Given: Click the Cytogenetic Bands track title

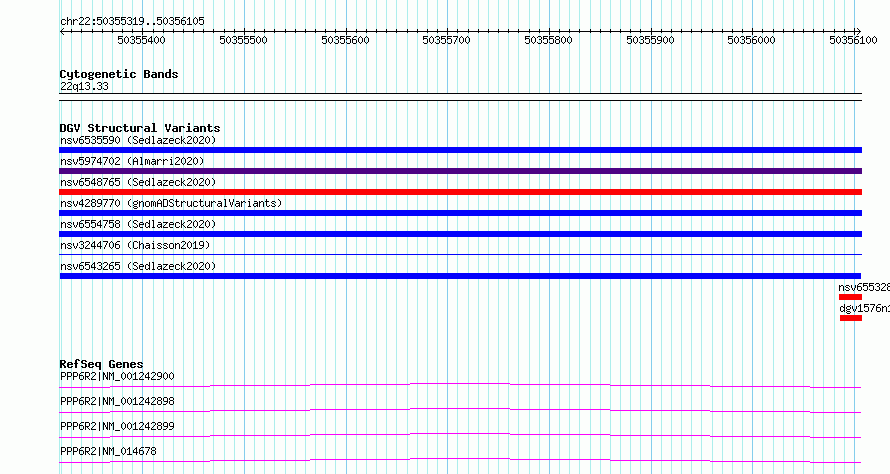Looking at the screenshot, I should click(119, 74).
